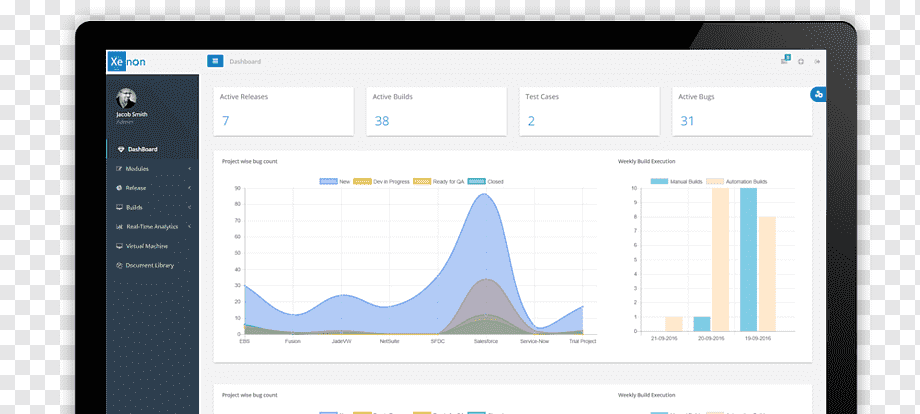The image size is (920, 414).
Task: Click the Xenon logo
Action: [126, 62]
